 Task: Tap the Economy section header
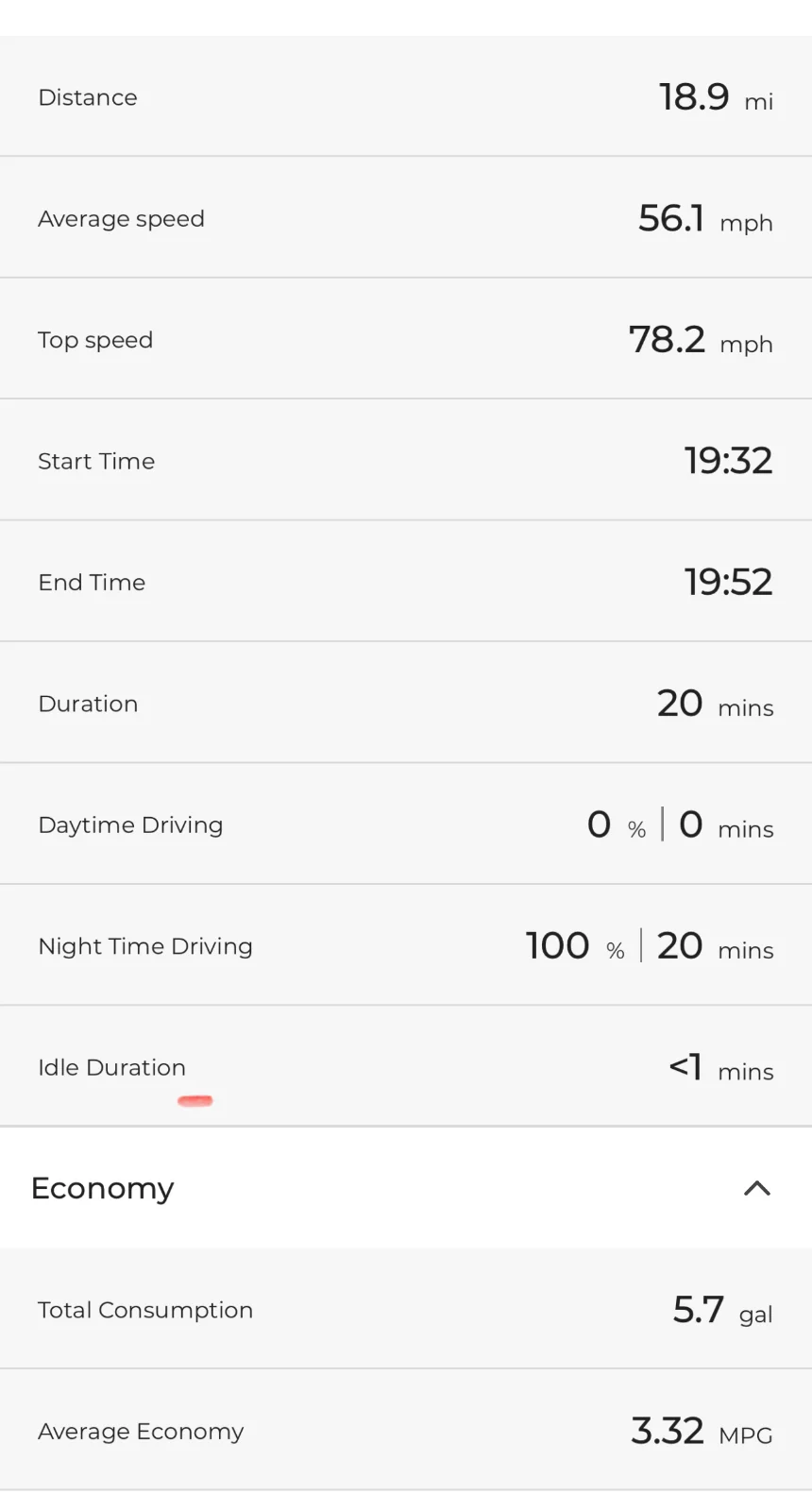pyautogui.click(x=406, y=1188)
